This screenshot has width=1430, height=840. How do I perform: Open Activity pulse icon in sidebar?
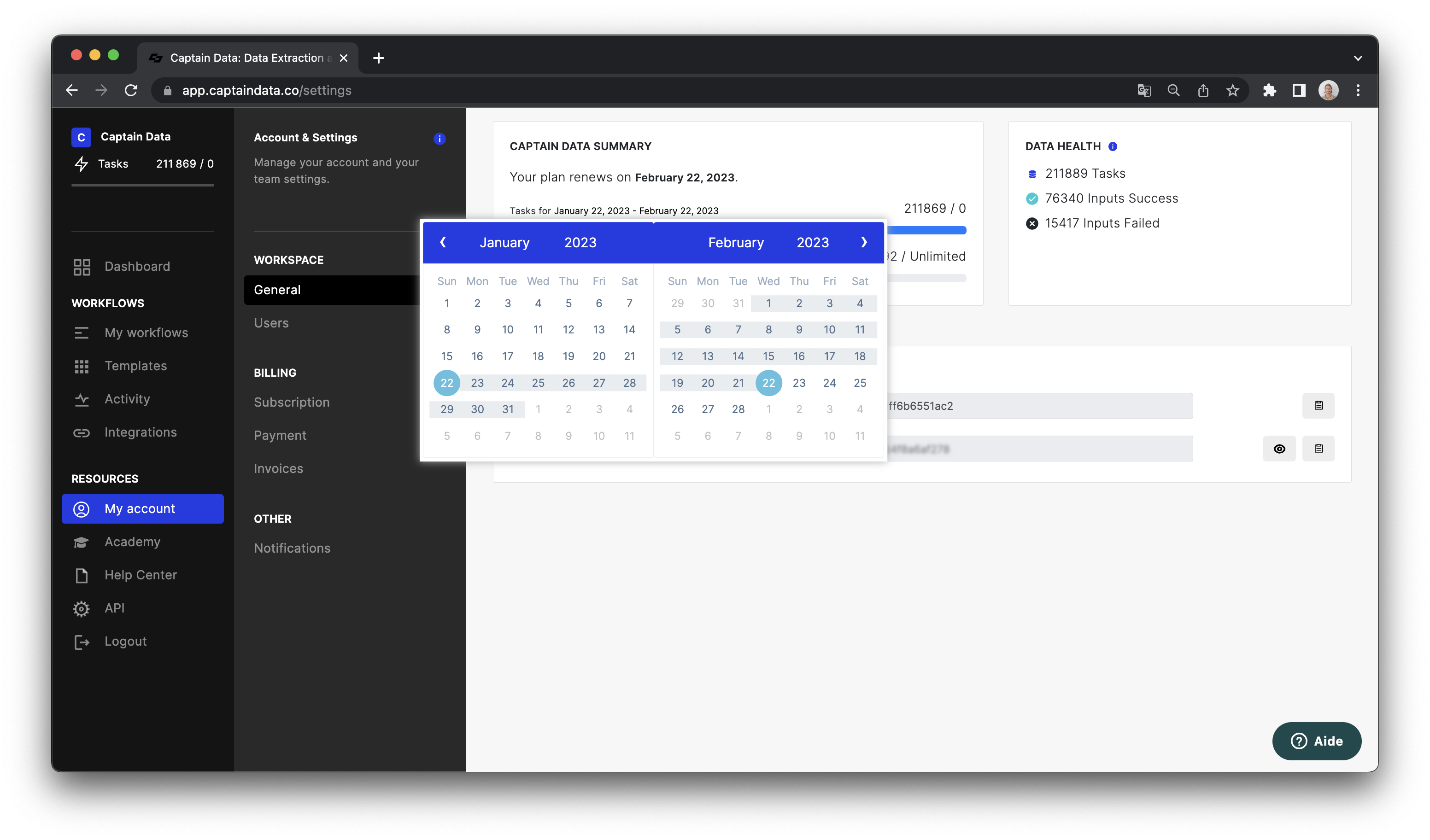pos(82,400)
